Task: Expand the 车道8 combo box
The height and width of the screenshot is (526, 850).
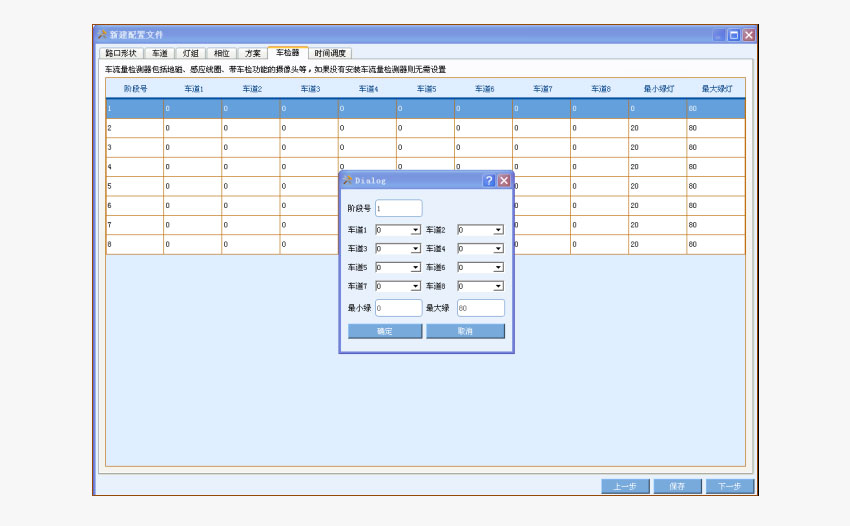Action: 497,287
